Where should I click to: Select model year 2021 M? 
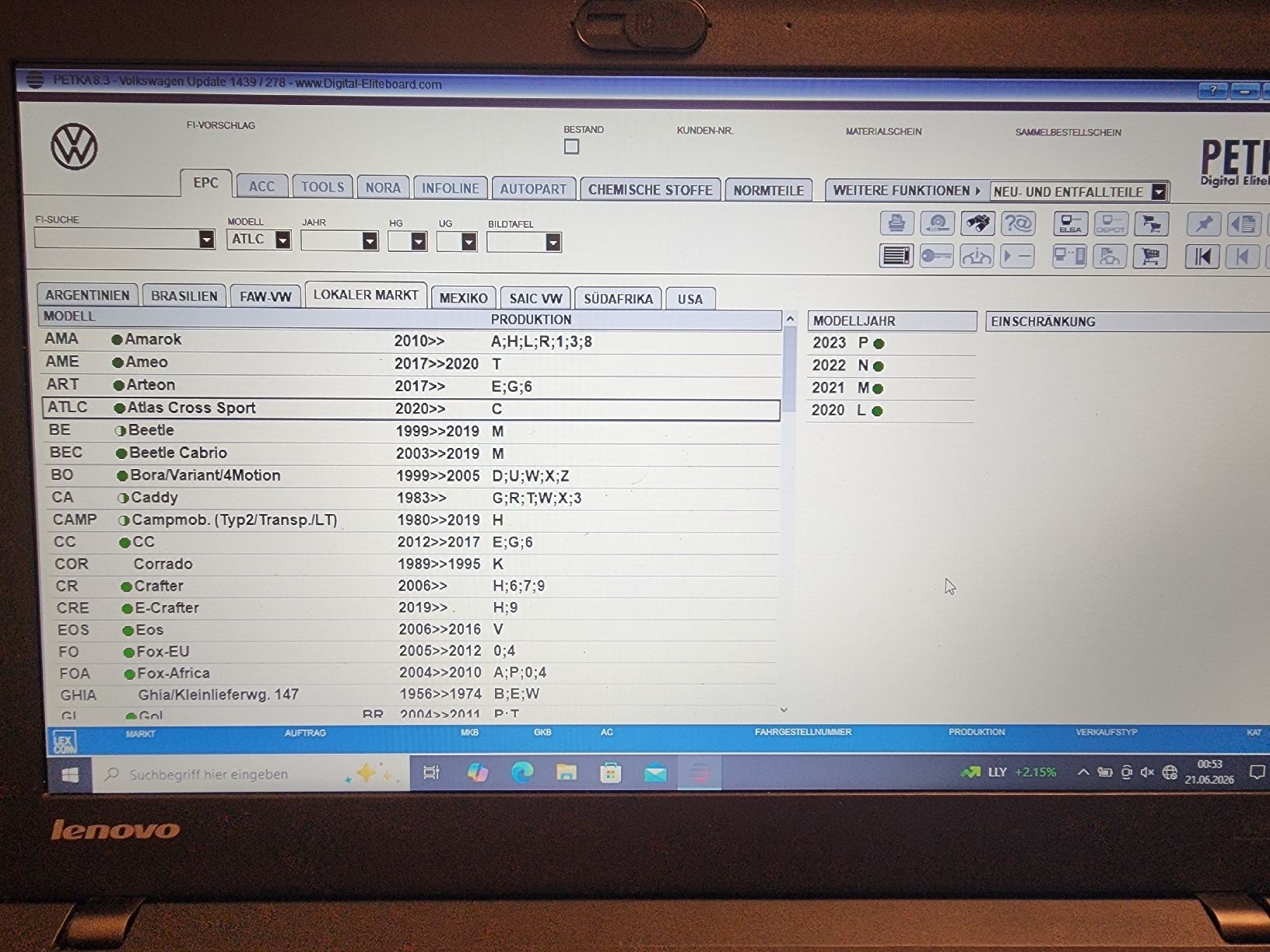click(890, 388)
